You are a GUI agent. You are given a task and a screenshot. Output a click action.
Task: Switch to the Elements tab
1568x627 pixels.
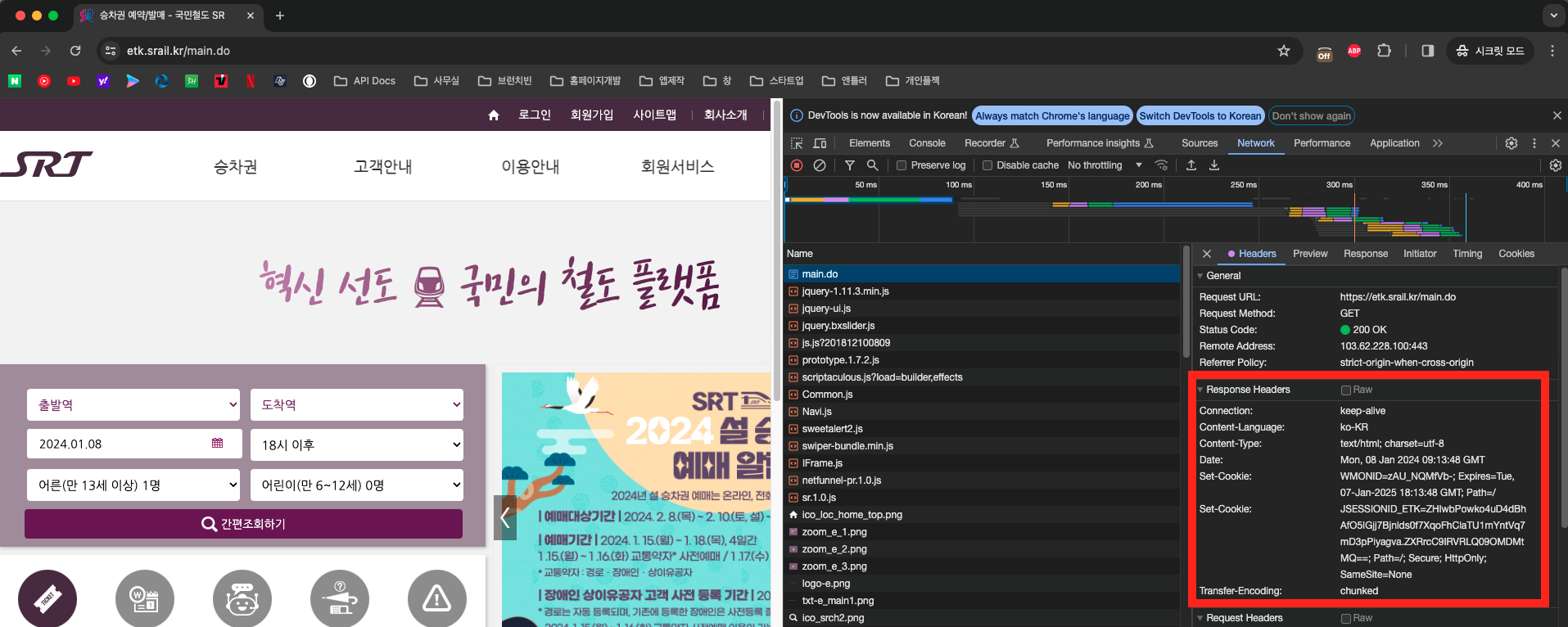(x=870, y=143)
